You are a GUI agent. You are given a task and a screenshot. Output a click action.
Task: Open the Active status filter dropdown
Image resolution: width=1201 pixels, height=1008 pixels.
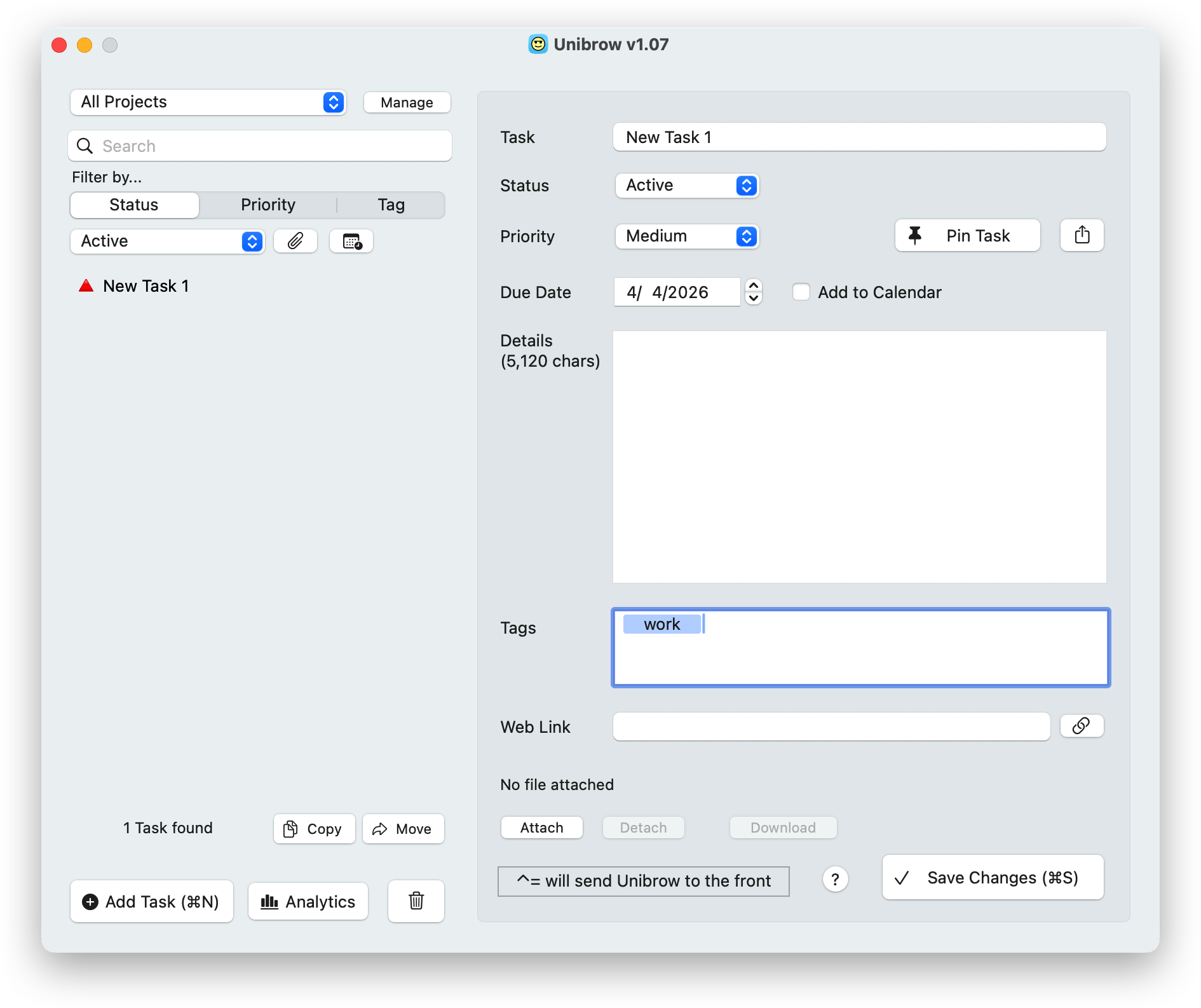coord(168,241)
